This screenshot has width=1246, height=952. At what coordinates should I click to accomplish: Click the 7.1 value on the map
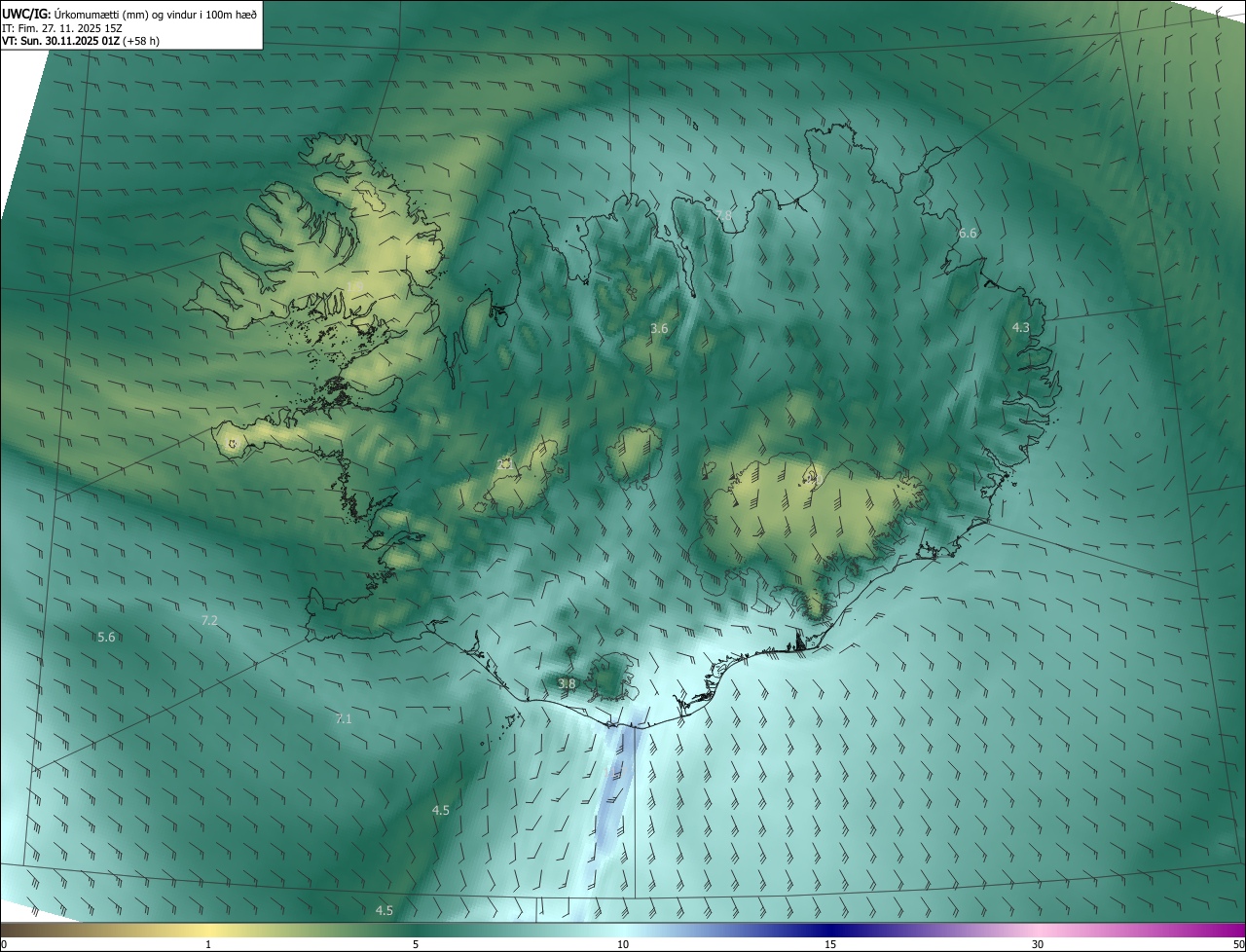pos(343,718)
